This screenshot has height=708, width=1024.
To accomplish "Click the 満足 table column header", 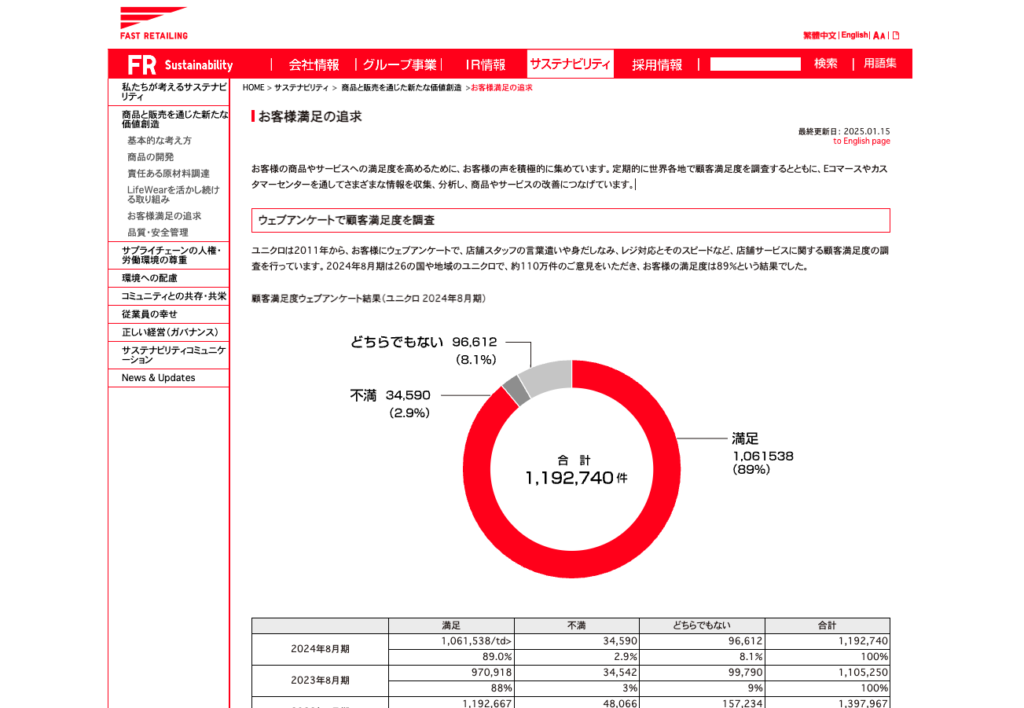I will pyautogui.click(x=451, y=626).
